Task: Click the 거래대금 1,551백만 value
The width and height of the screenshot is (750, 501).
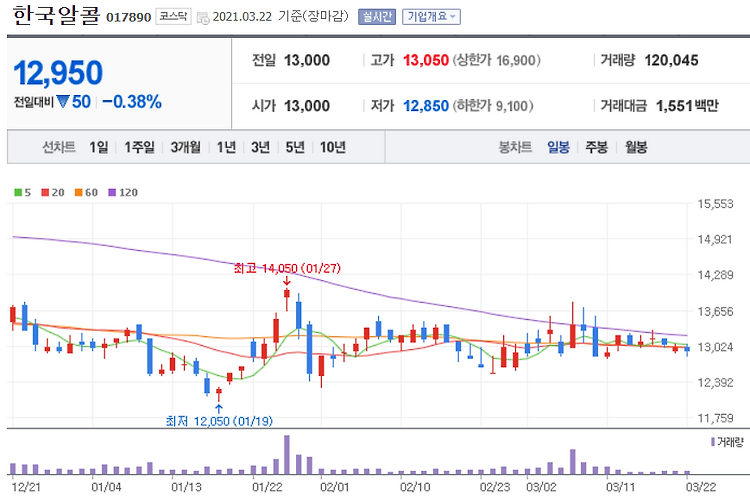Action: [687, 106]
